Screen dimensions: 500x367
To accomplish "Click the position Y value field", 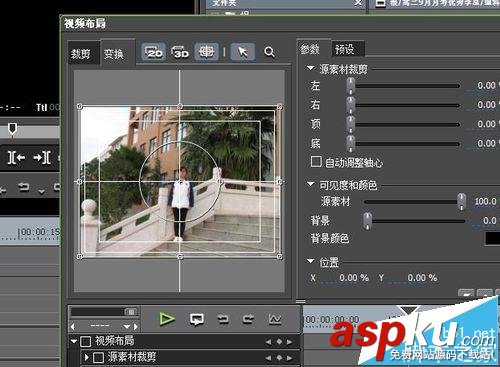I will pos(414,278).
